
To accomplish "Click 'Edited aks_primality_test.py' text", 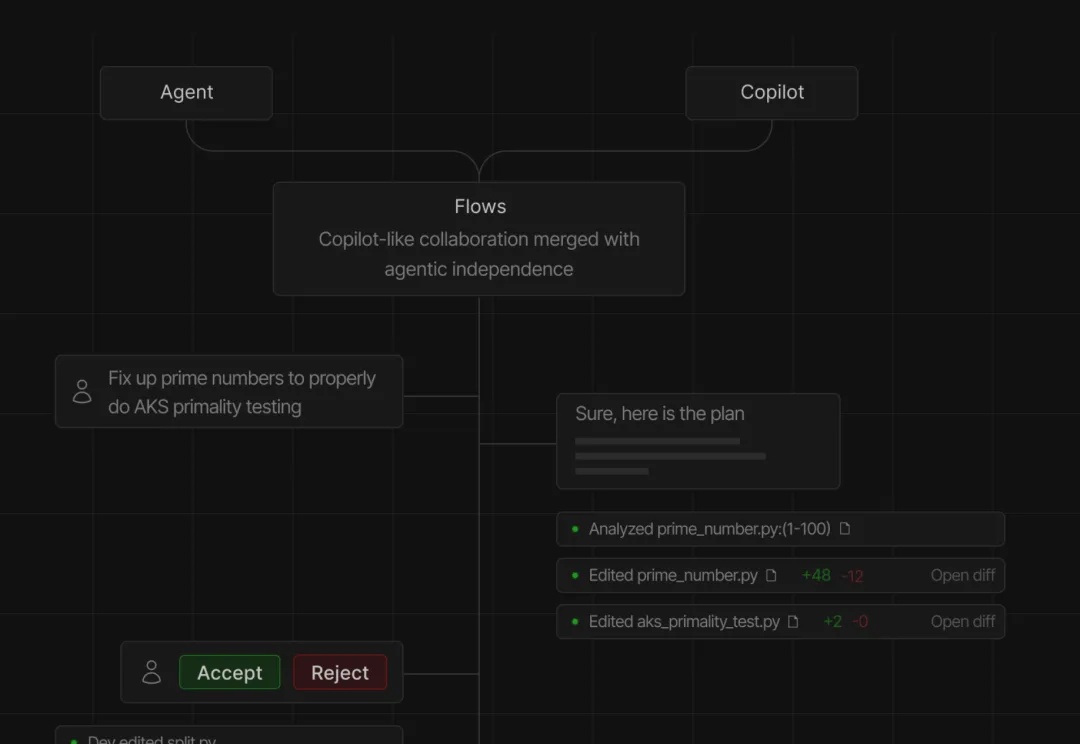I will pos(684,621).
